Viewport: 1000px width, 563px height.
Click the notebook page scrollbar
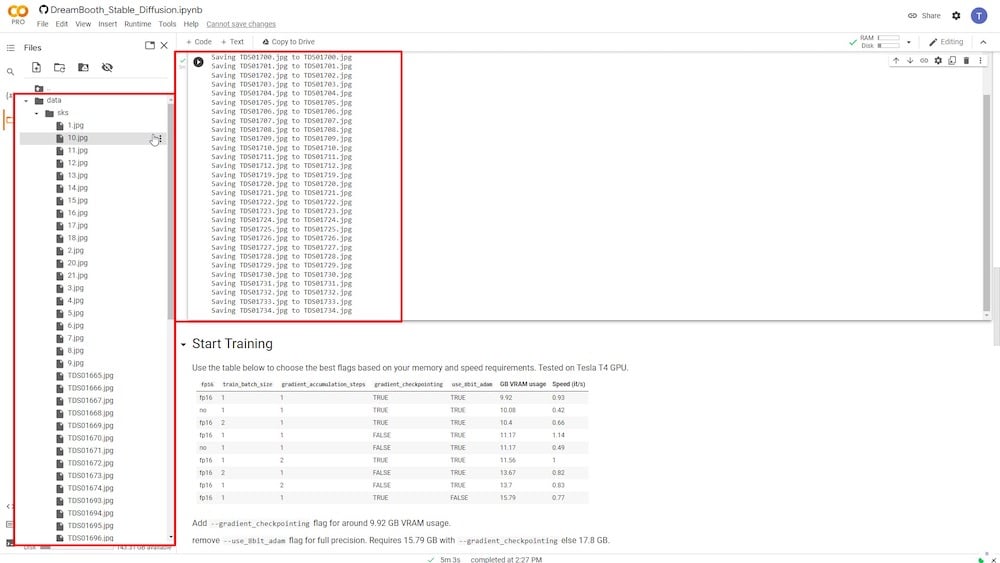point(996,306)
